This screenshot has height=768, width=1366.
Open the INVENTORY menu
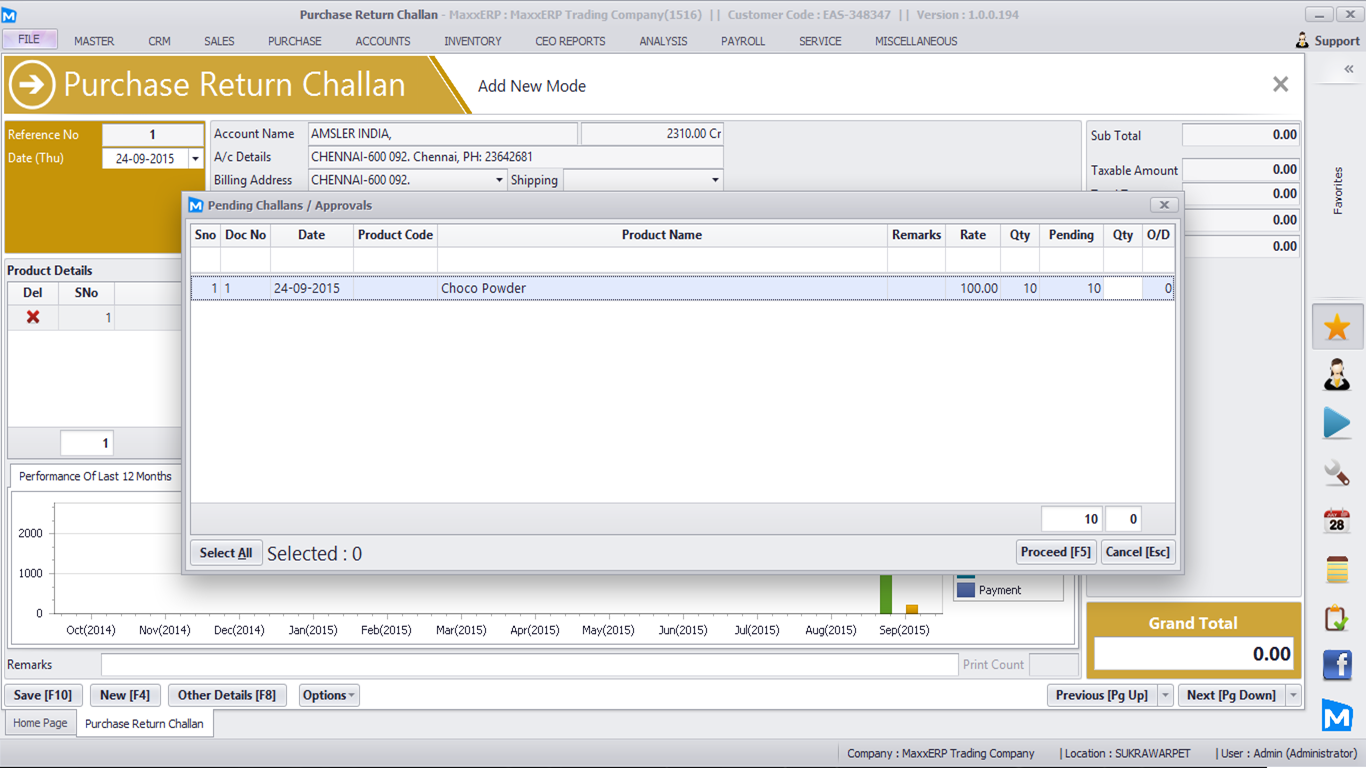point(472,41)
